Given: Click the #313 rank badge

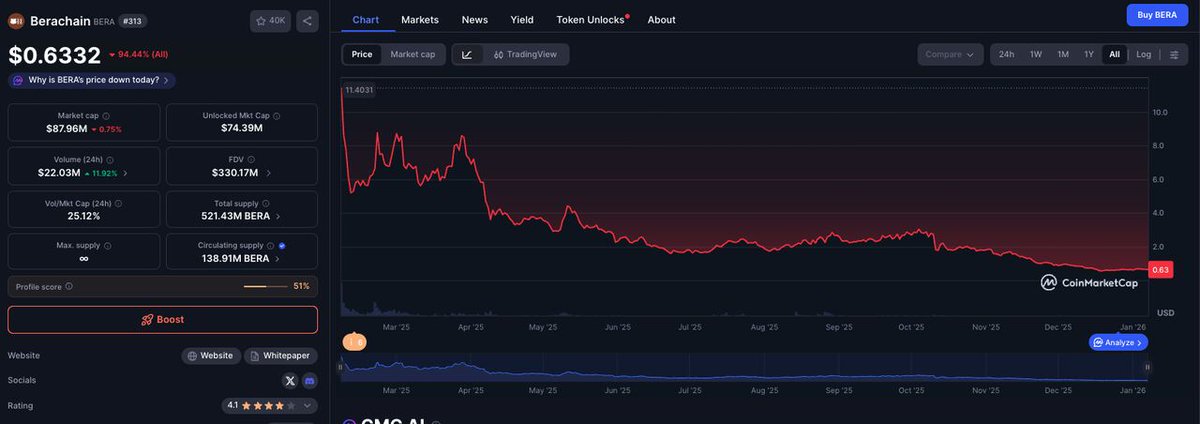Looking at the screenshot, I should click(x=133, y=20).
